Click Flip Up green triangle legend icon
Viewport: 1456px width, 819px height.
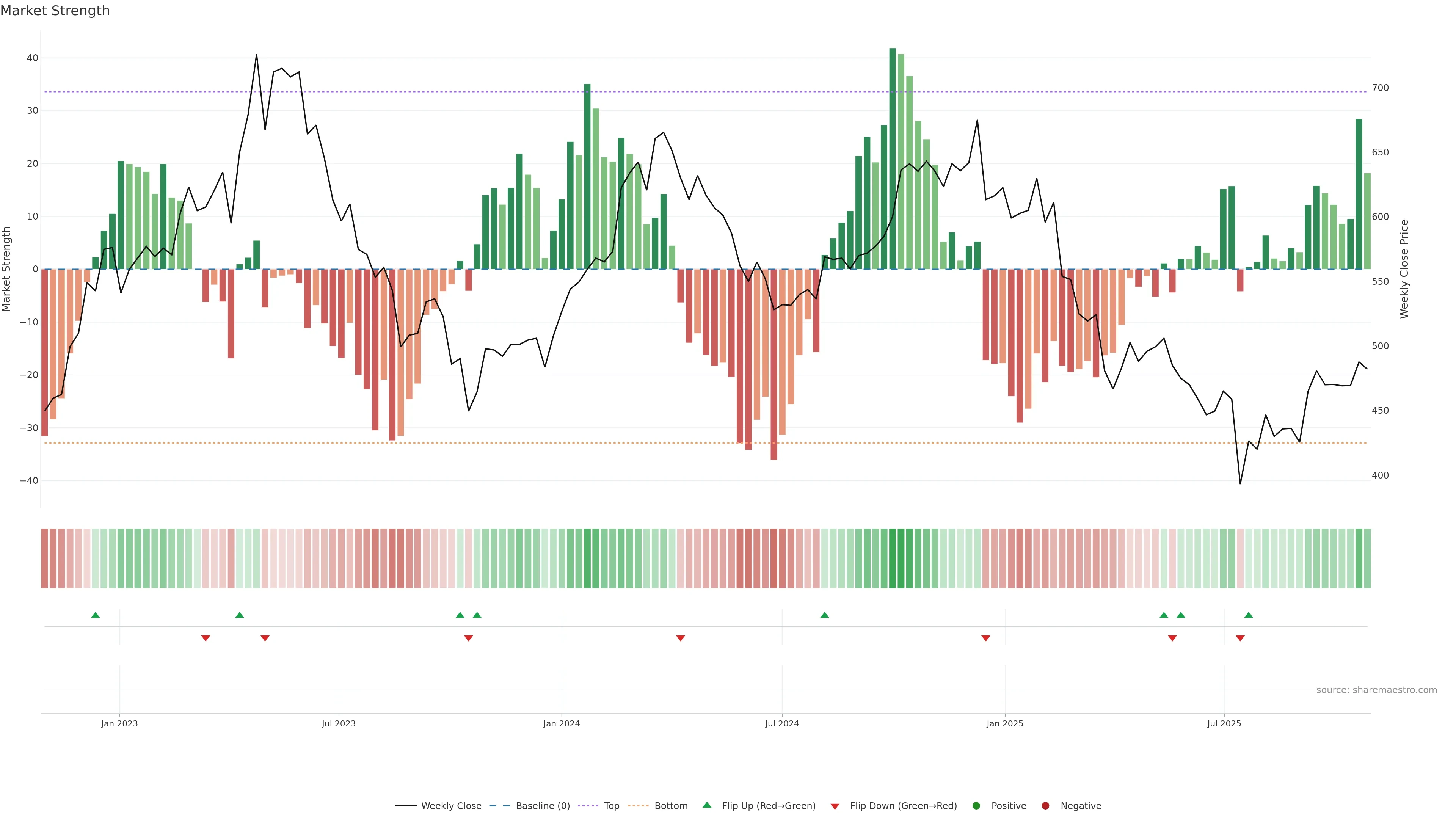(x=706, y=805)
